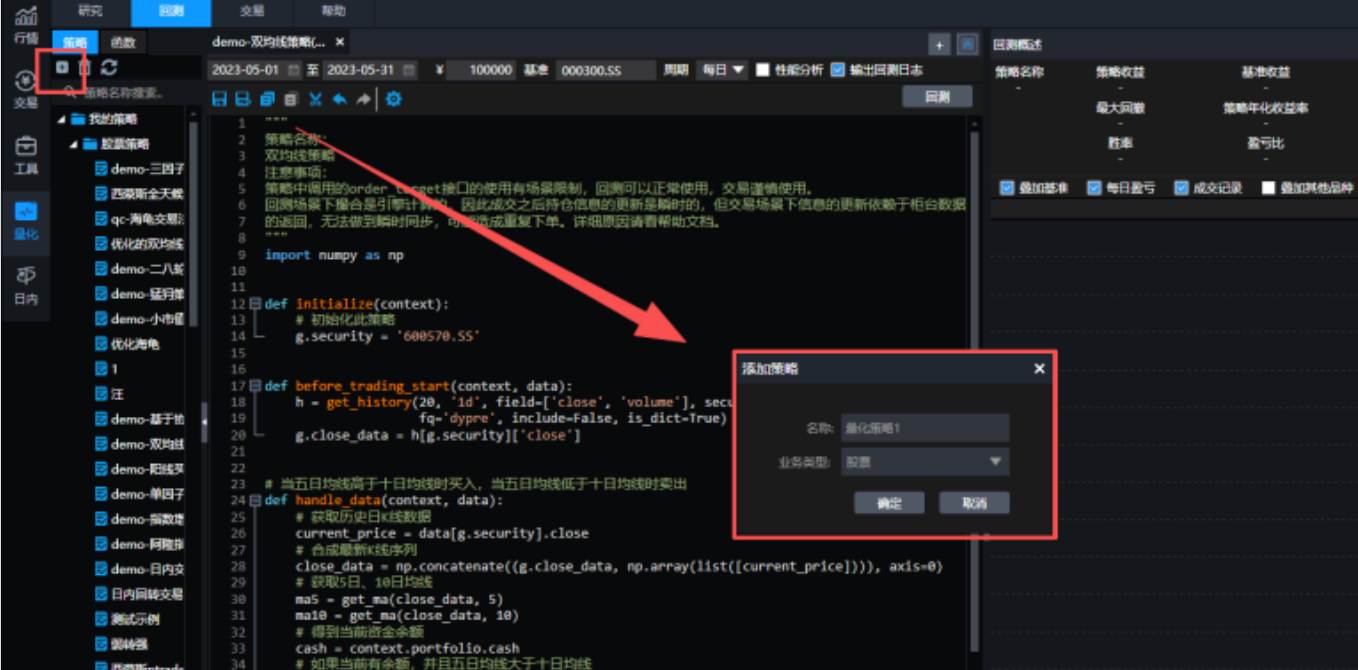The height and width of the screenshot is (670, 1358).
Task: Undo the last edit in the editor
Action: click(339, 99)
